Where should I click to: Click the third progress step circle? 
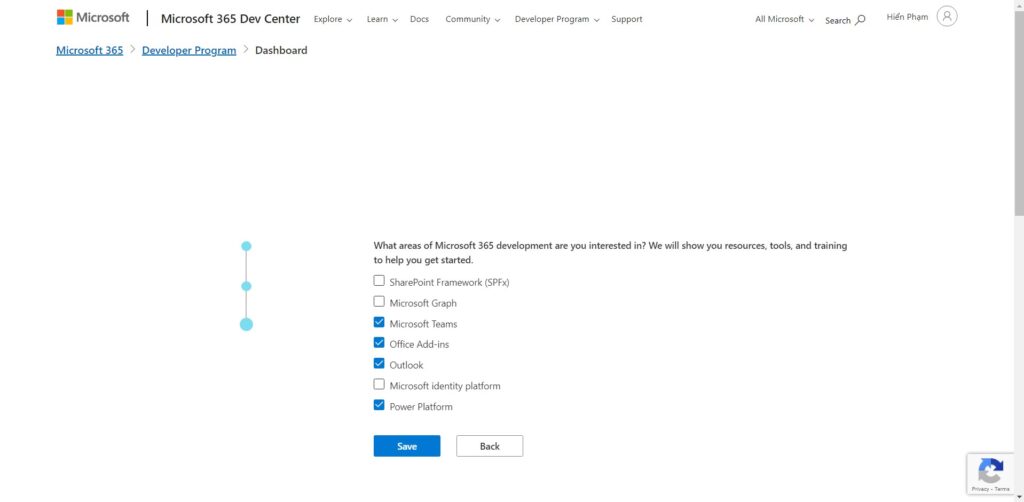(246, 324)
